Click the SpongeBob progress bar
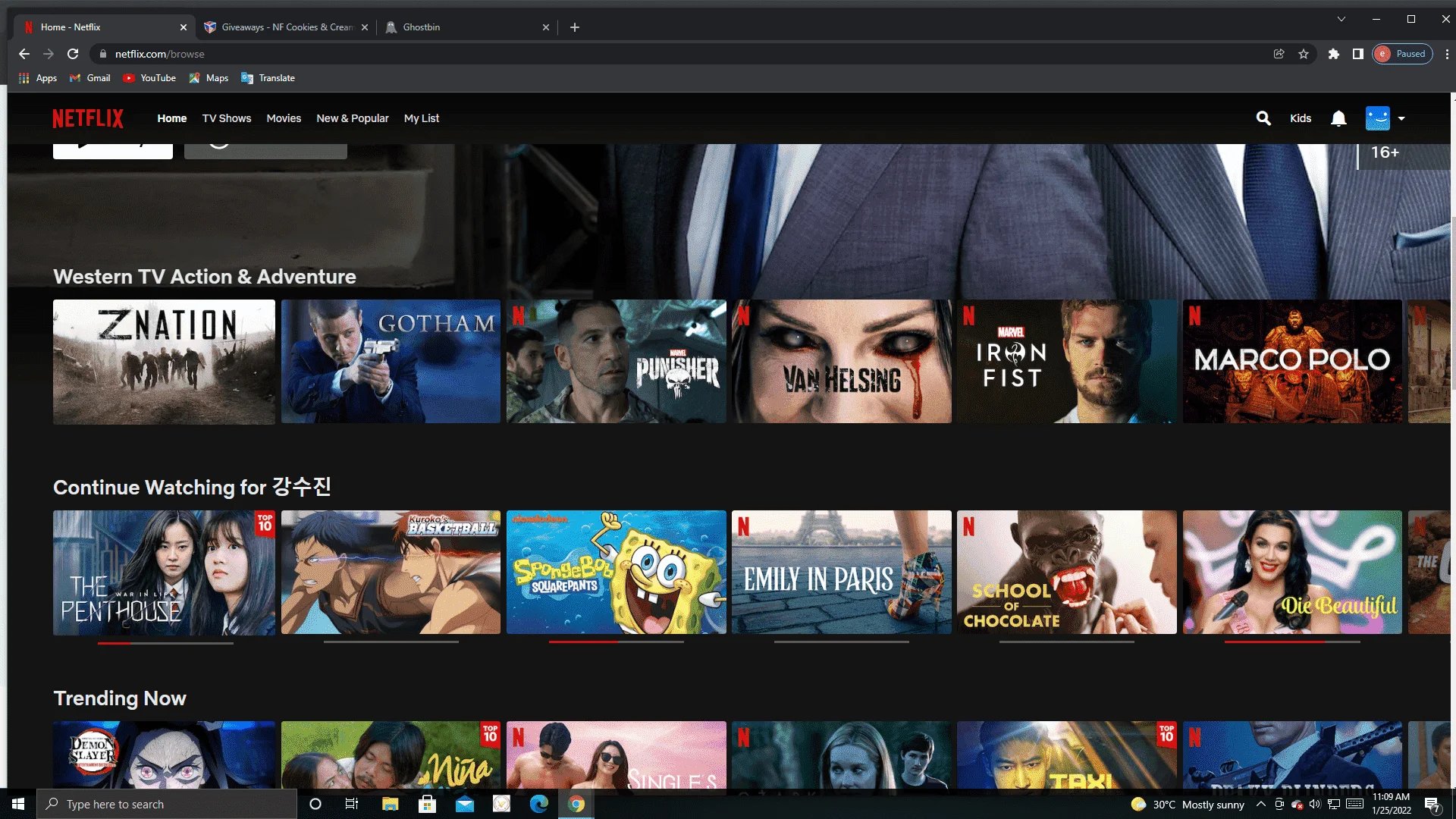This screenshot has width=1456, height=819. 616,642
